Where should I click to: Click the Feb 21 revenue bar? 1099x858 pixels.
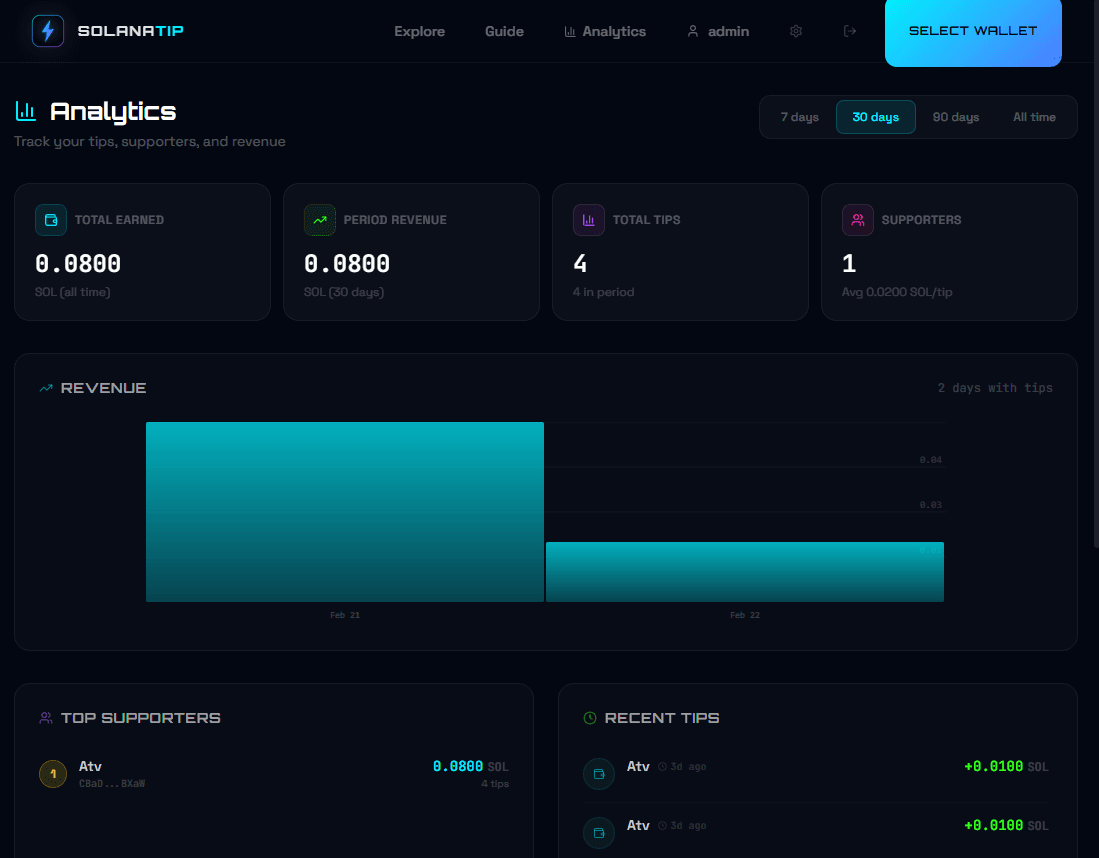pos(345,512)
